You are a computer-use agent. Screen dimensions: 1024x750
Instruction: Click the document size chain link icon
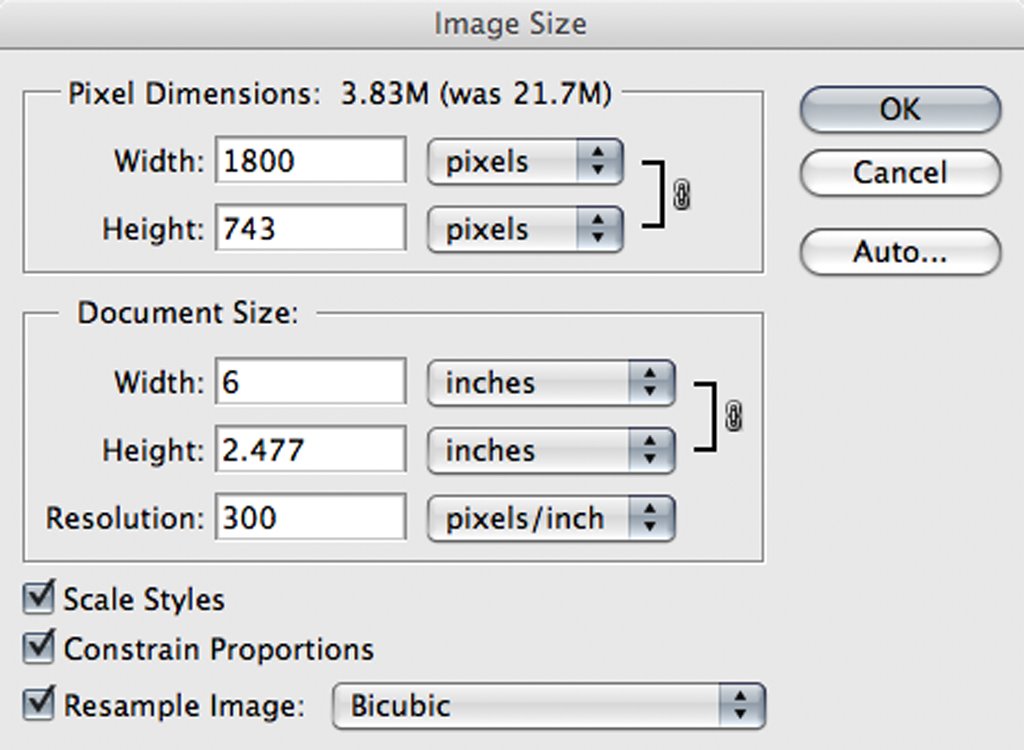tap(733, 416)
